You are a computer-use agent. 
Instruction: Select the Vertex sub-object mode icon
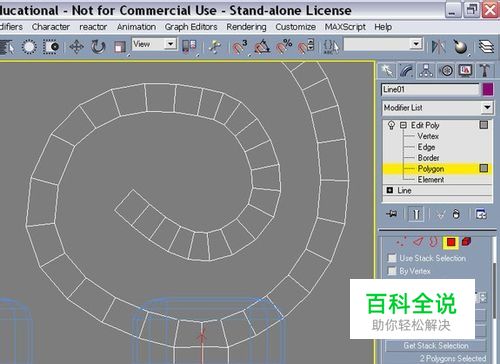point(402,242)
